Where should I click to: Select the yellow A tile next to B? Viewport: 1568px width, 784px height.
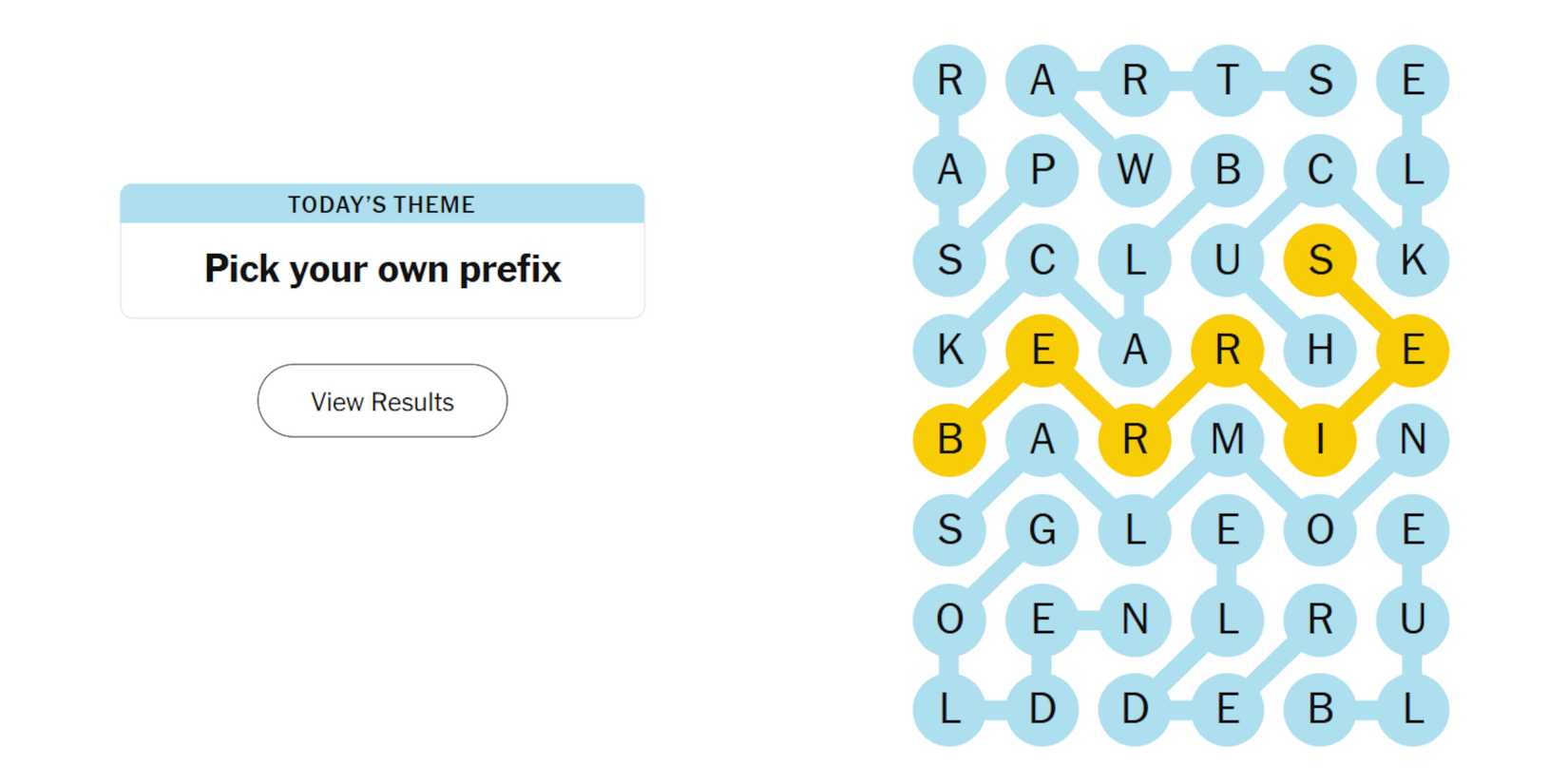1042,439
